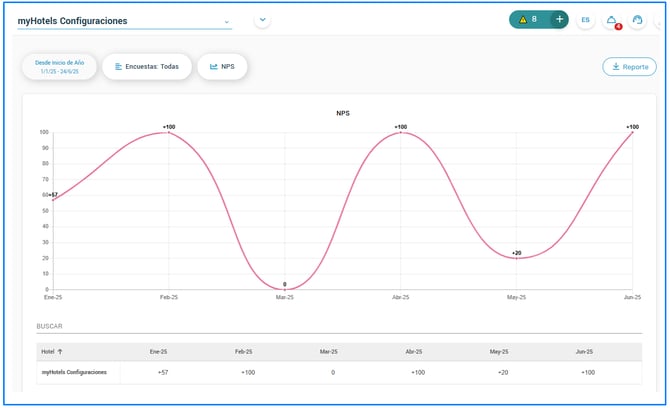The image size is (670, 408).
Task: Click the May-25 +20 data point
Action: [516, 258]
